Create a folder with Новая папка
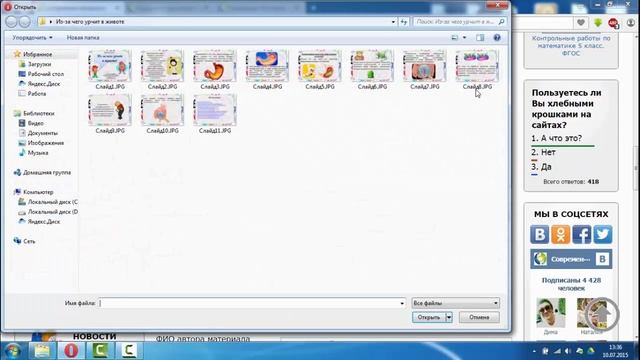 point(83,38)
